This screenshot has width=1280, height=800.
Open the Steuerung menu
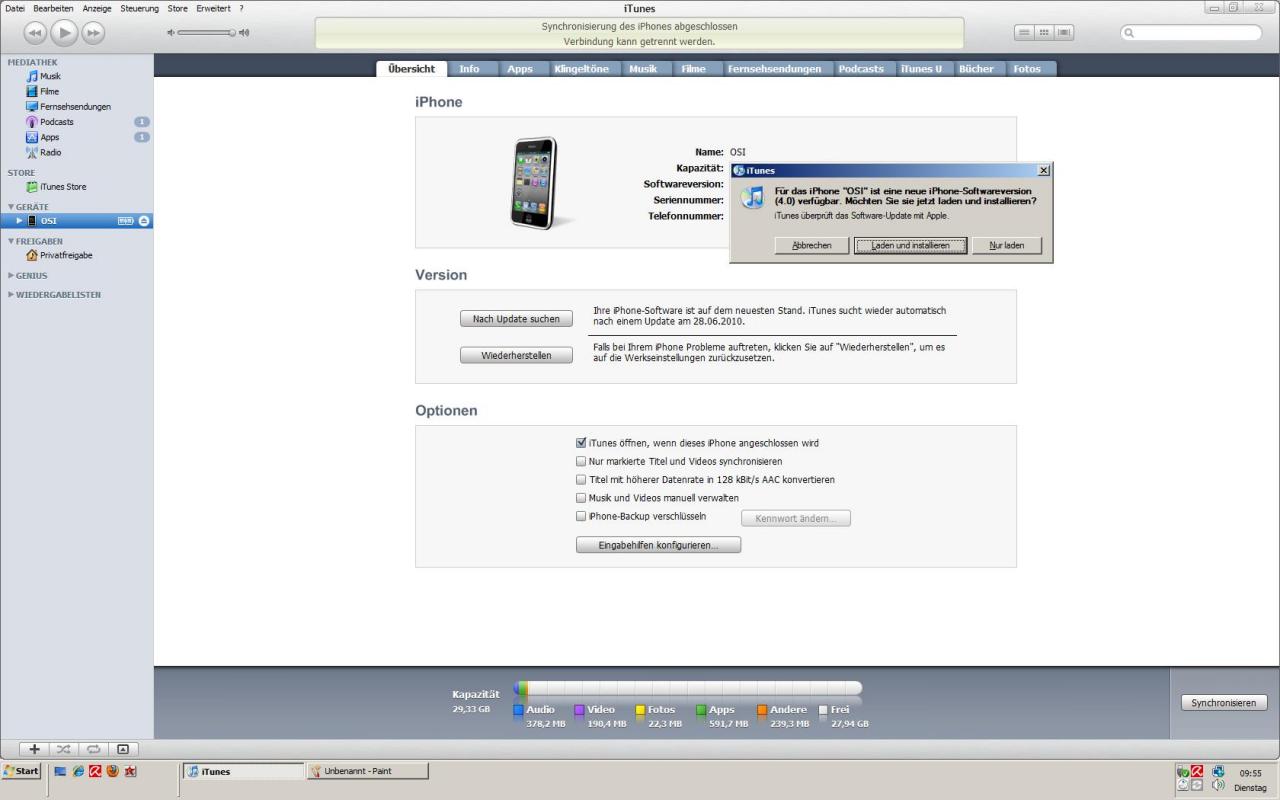(140, 8)
